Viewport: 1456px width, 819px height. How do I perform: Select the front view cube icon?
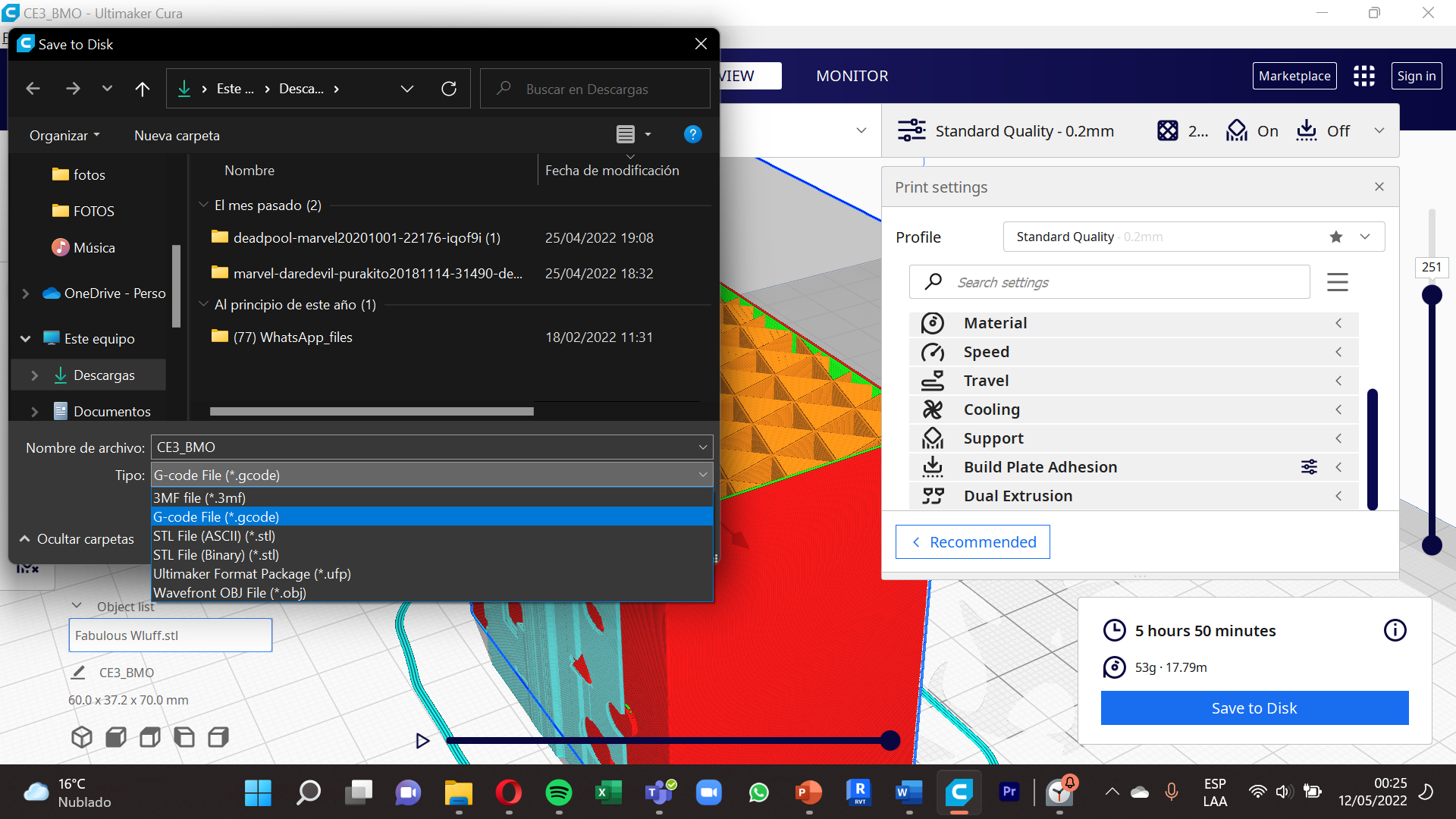pyautogui.click(x=116, y=737)
